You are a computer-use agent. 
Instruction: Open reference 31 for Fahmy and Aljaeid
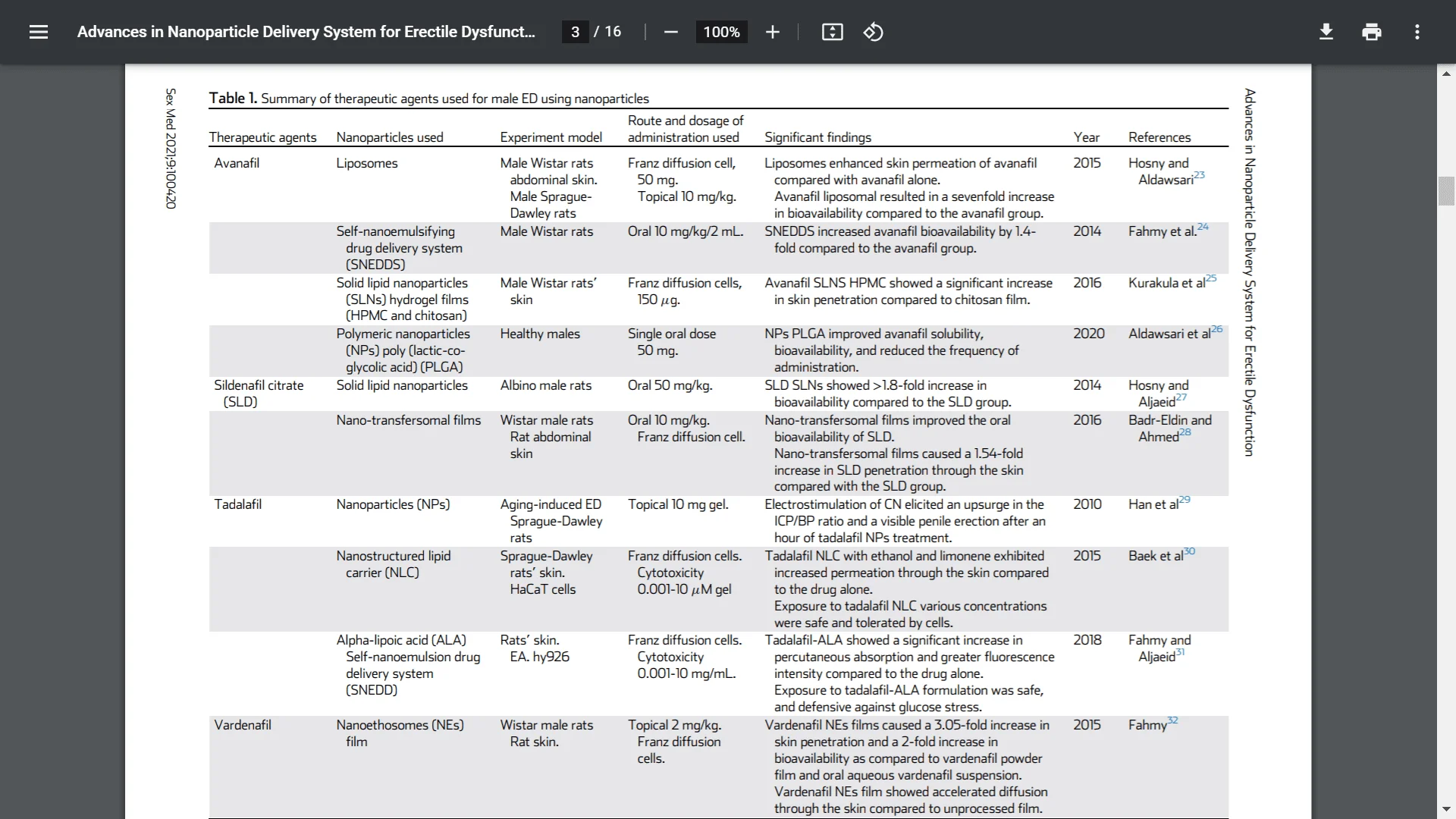tap(1180, 652)
